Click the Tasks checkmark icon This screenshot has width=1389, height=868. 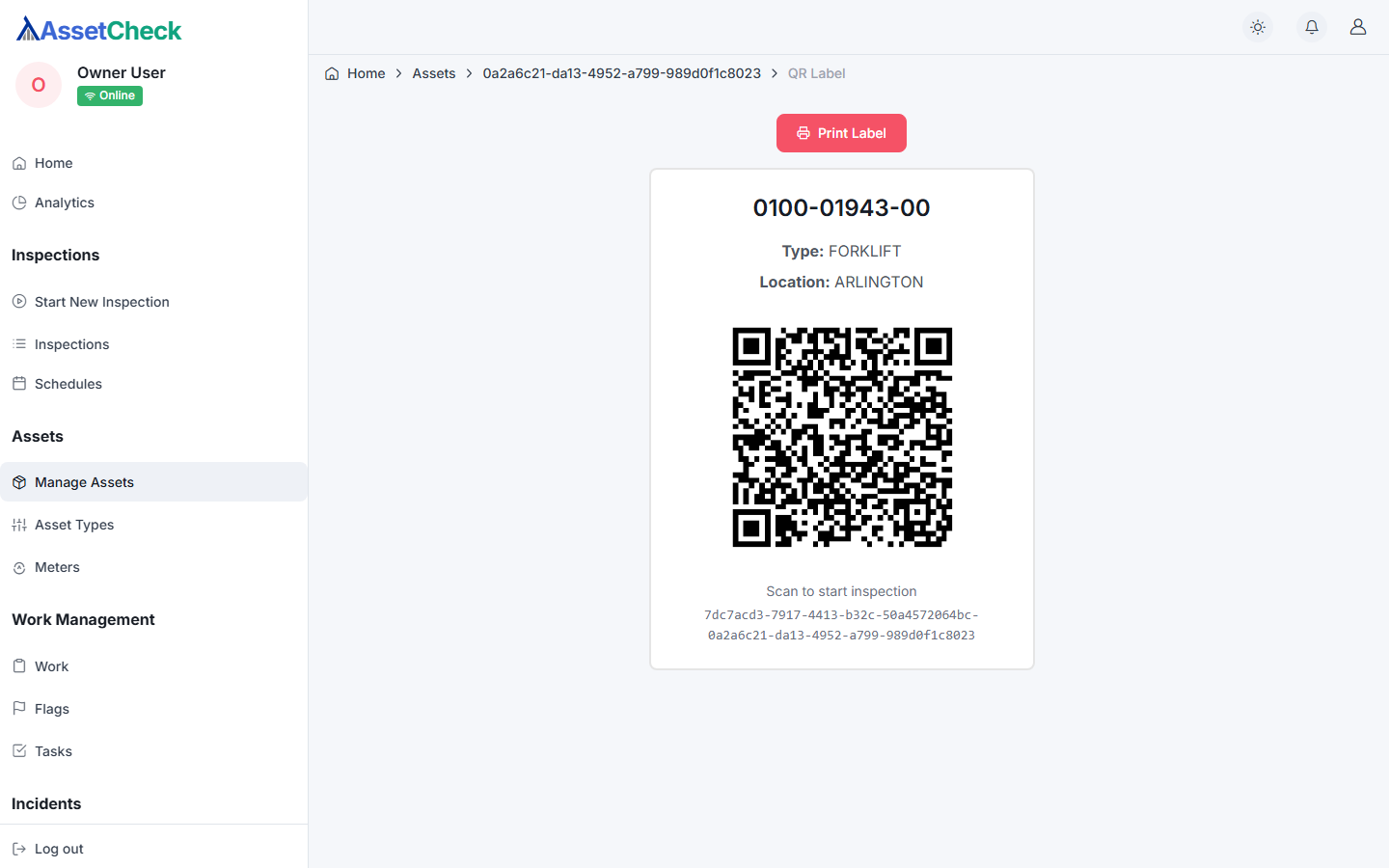(19, 751)
